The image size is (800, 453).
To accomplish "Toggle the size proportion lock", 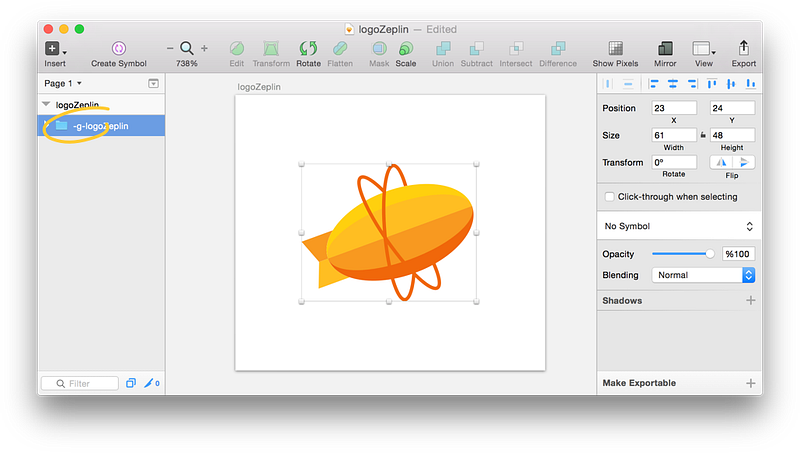I will point(703,135).
